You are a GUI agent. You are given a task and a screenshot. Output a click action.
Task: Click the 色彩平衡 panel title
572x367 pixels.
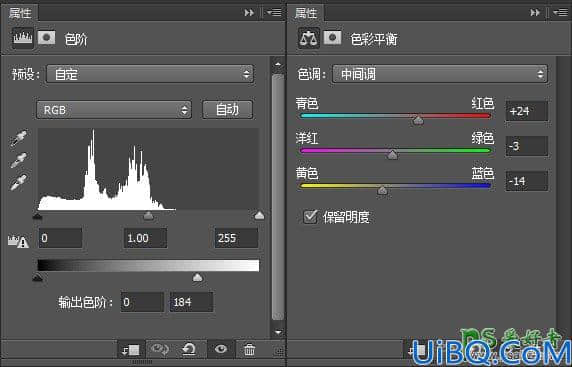pyautogui.click(x=374, y=39)
